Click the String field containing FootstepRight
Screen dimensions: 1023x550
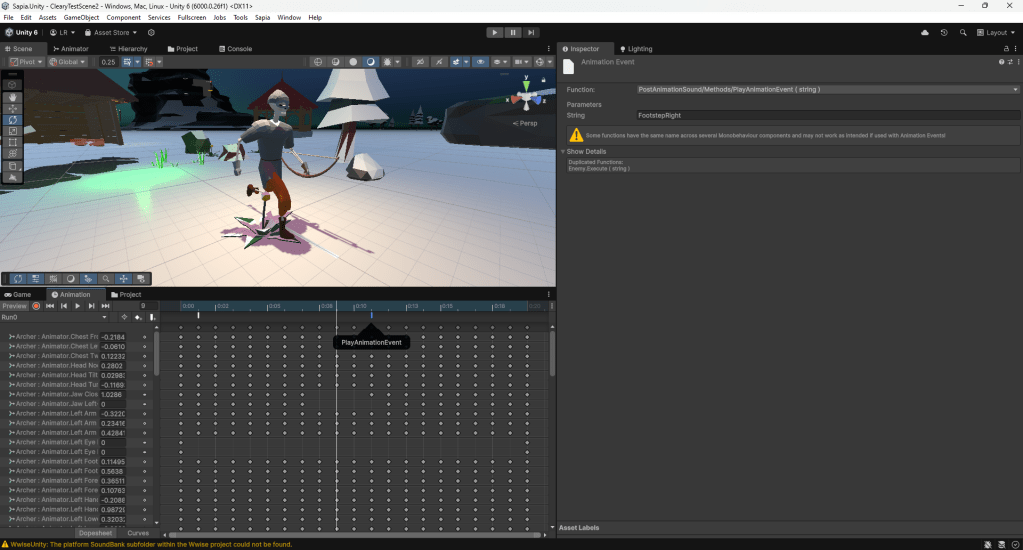[x=826, y=115]
